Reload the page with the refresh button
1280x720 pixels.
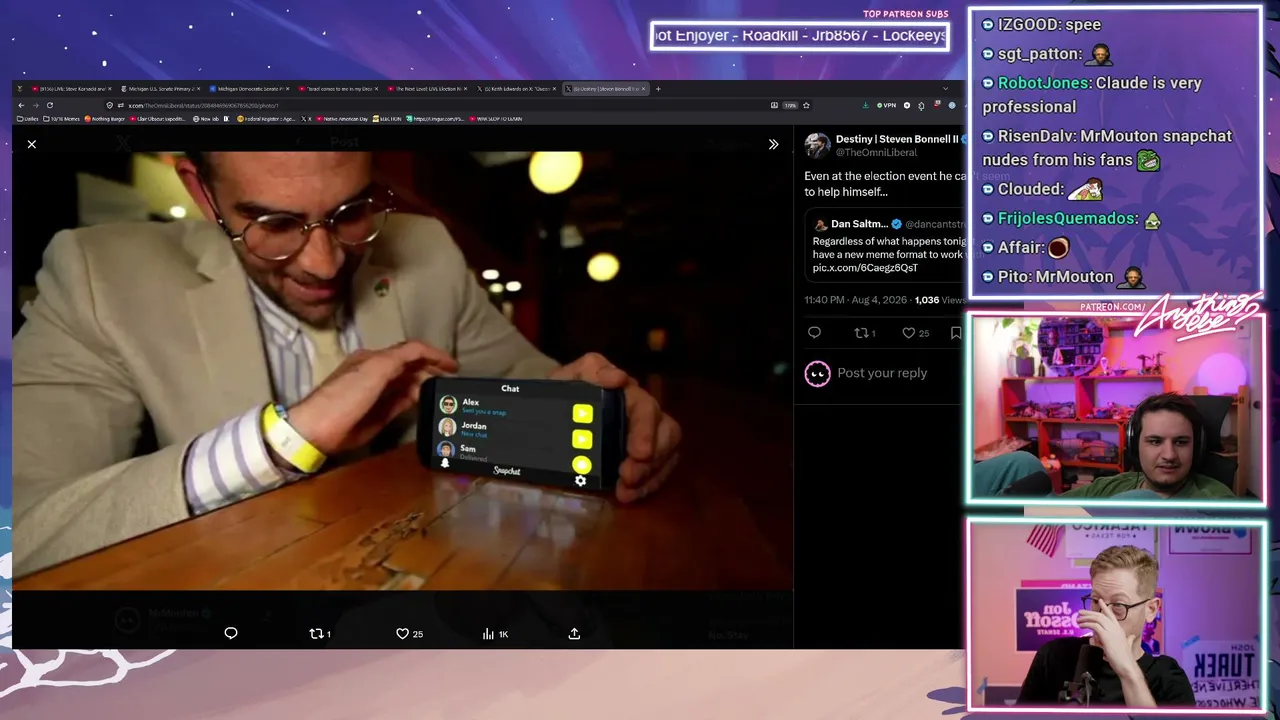pos(49,105)
